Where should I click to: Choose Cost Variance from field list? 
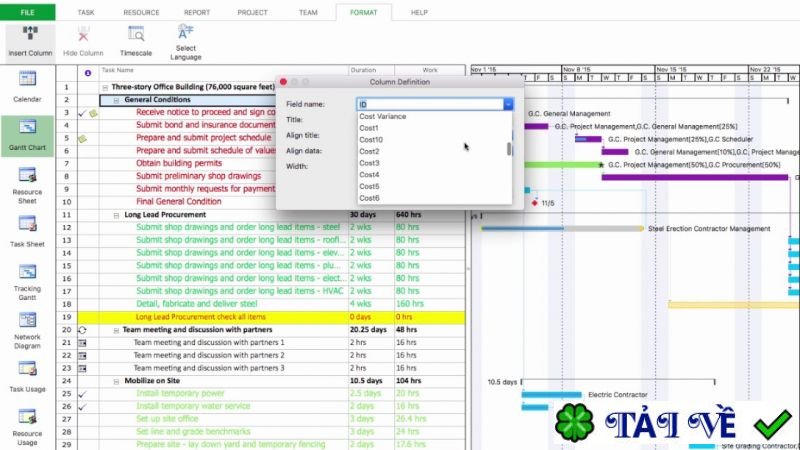(x=383, y=116)
